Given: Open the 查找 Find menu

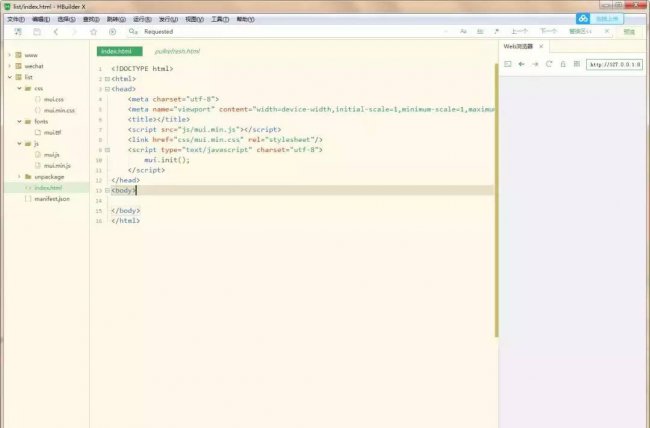Looking at the screenshot, I should 91,19.
